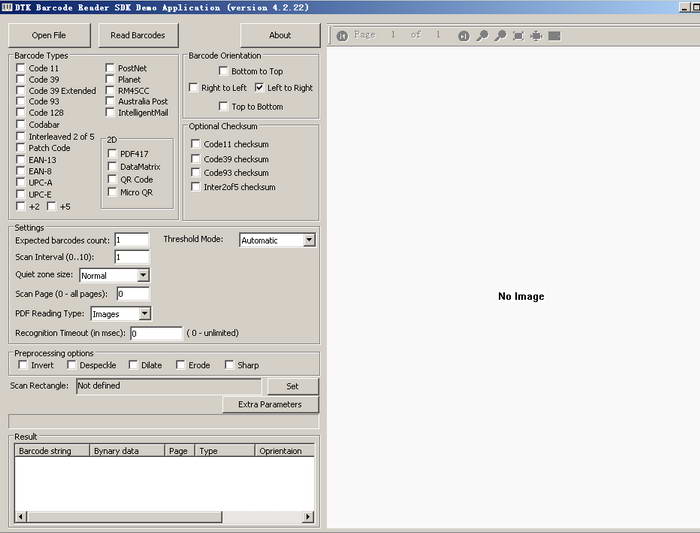The width and height of the screenshot is (700, 533).
Task: Enable PostNet barcode type
Action: point(110,68)
